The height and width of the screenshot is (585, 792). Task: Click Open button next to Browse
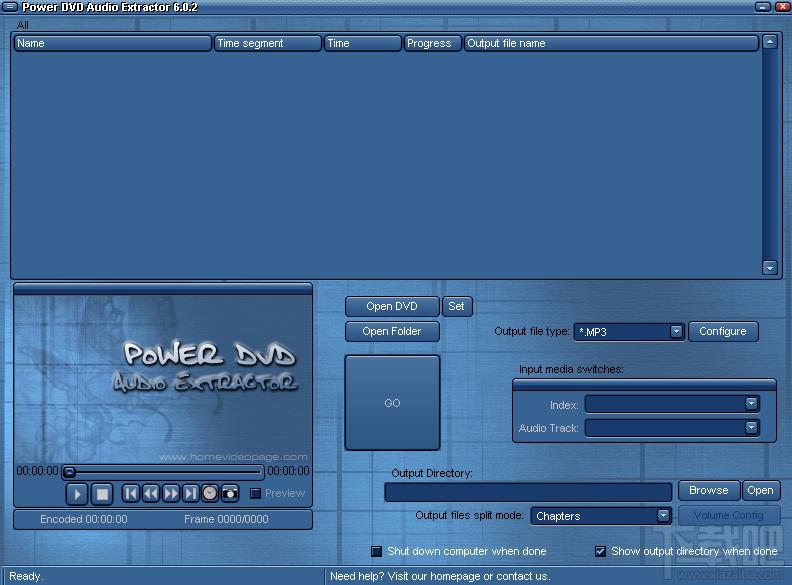click(x=761, y=491)
